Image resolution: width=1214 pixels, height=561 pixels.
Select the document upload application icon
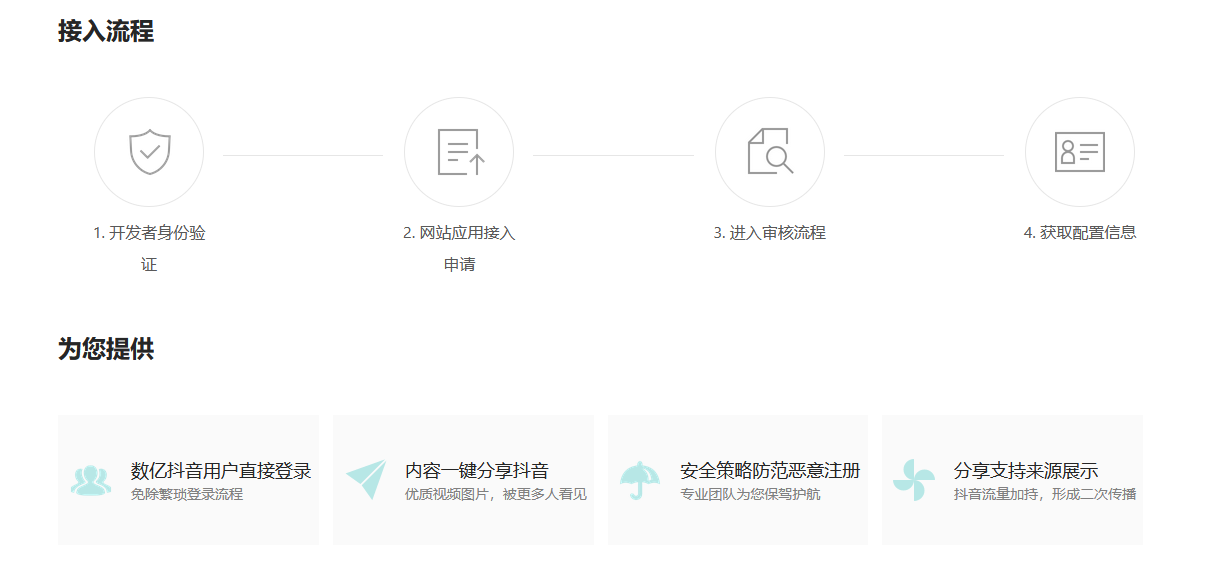point(460,152)
